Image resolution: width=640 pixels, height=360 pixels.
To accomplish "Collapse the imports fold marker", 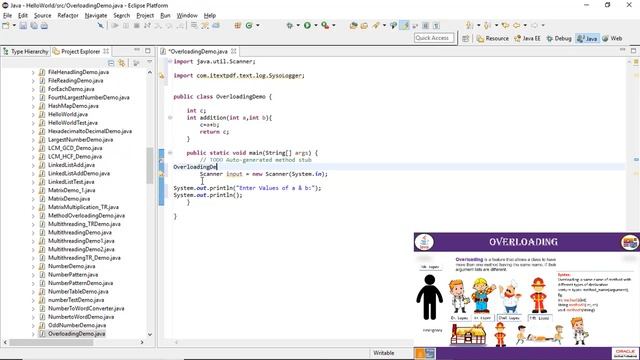I will (x=170, y=61).
